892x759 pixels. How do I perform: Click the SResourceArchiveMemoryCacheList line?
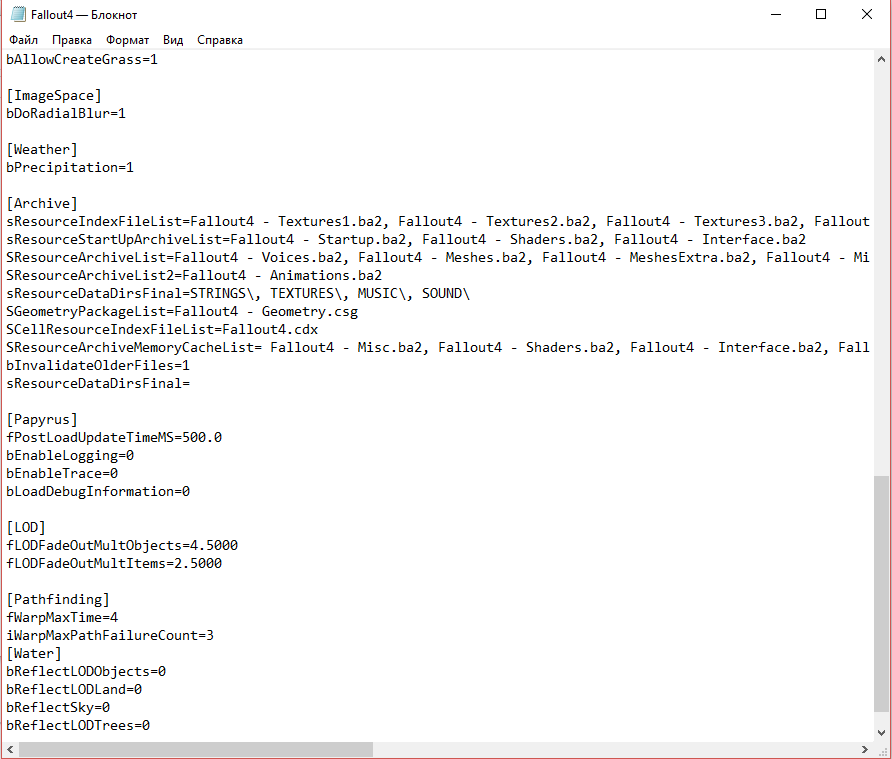tap(437, 348)
